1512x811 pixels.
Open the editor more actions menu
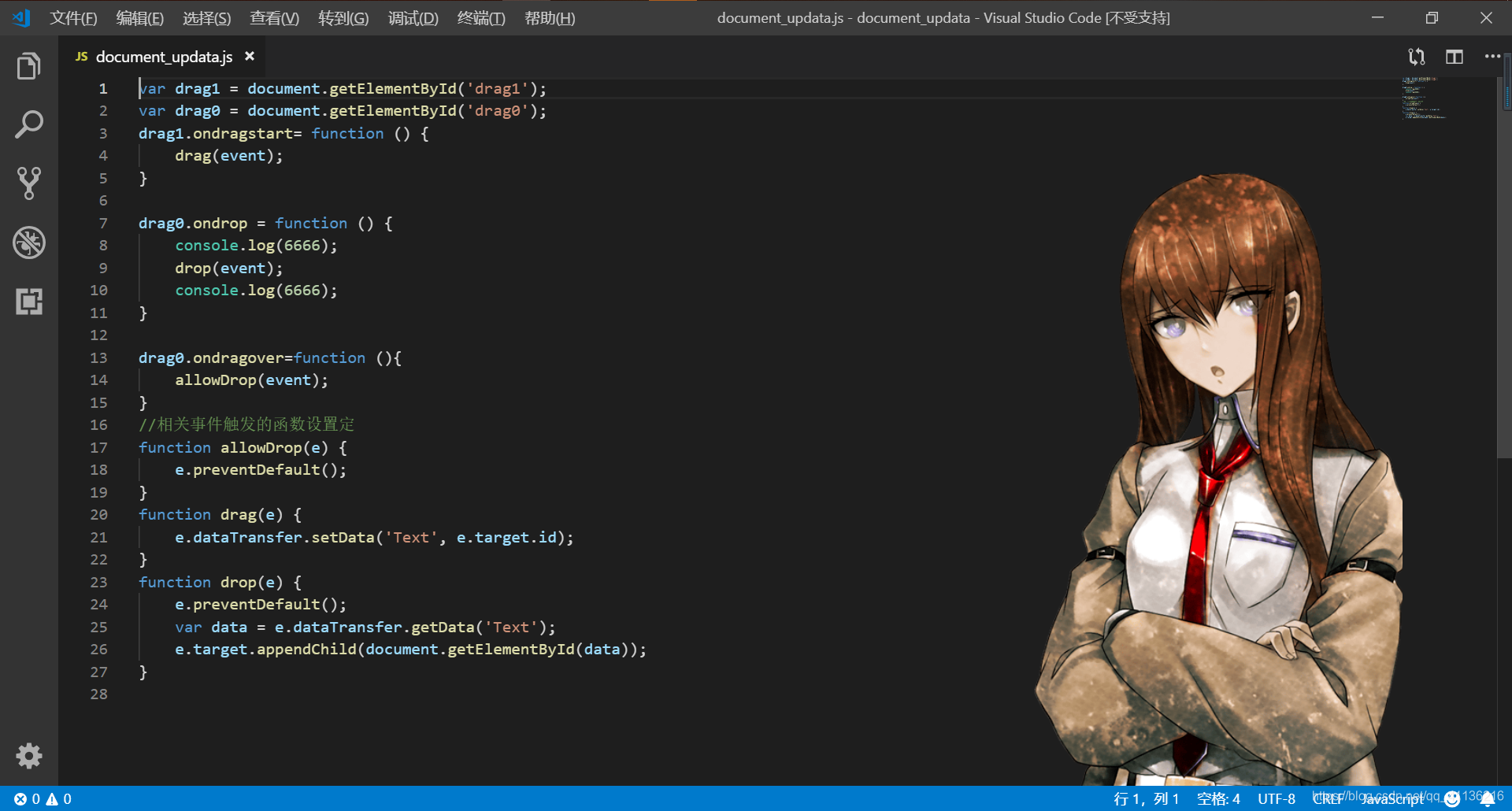coord(1492,57)
